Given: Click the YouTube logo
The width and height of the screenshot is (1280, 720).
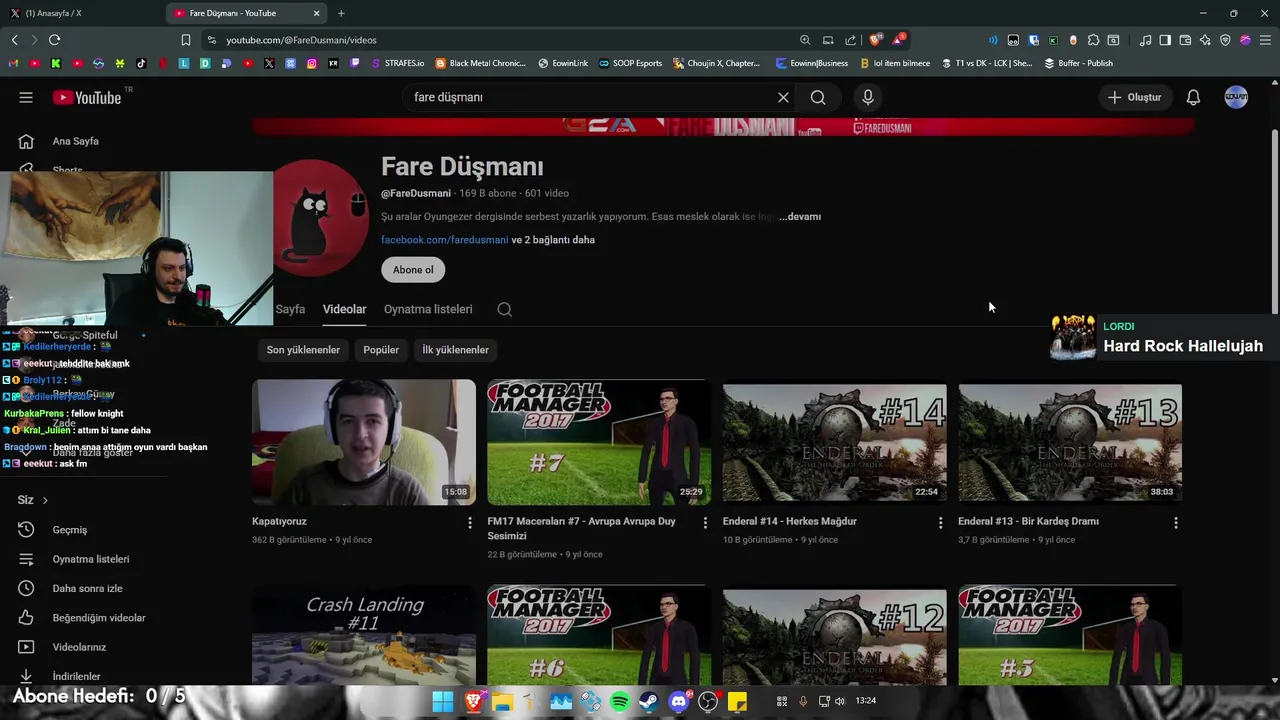Looking at the screenshot, I should [x=87, y=97].
